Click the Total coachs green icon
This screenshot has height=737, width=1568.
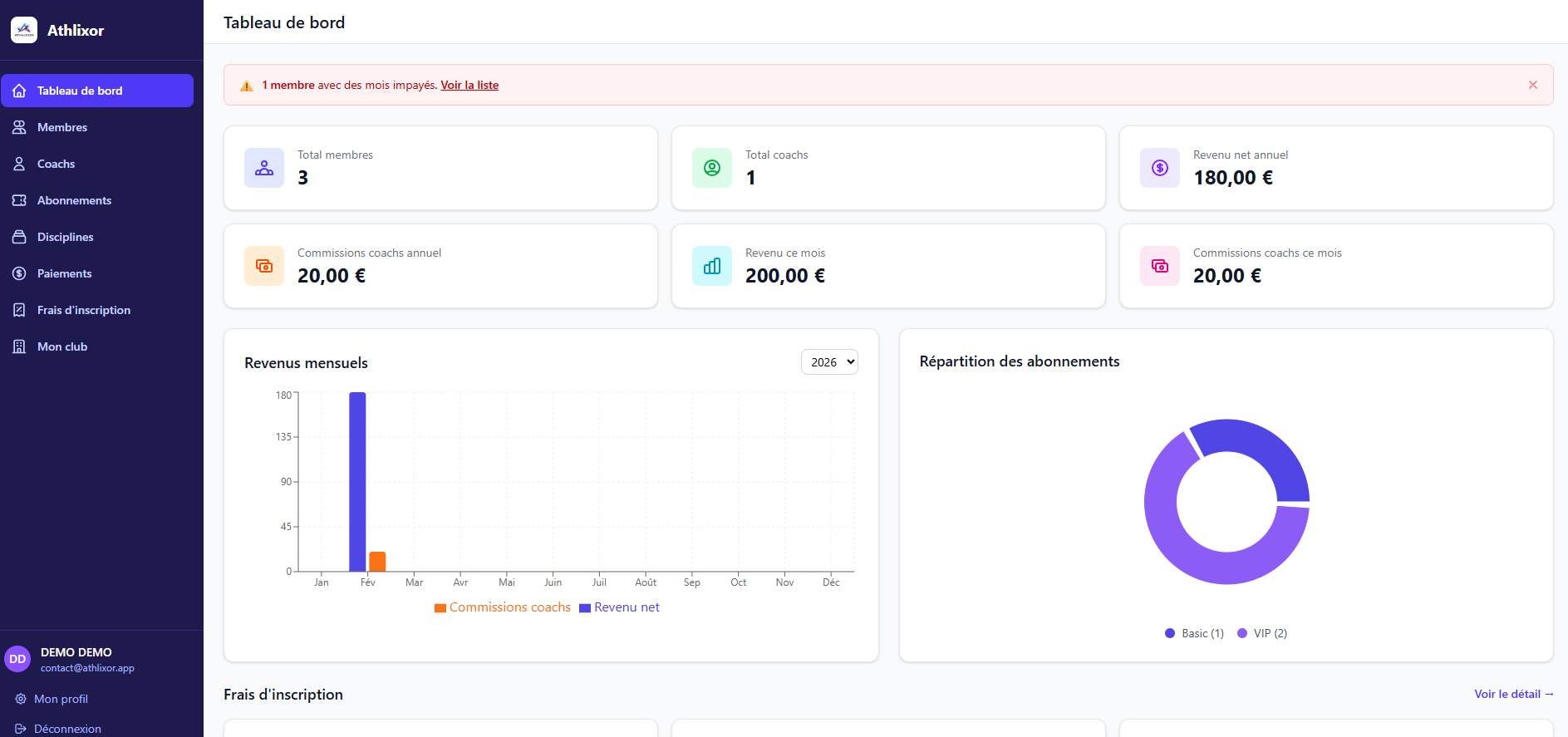[x=712, y=168]
